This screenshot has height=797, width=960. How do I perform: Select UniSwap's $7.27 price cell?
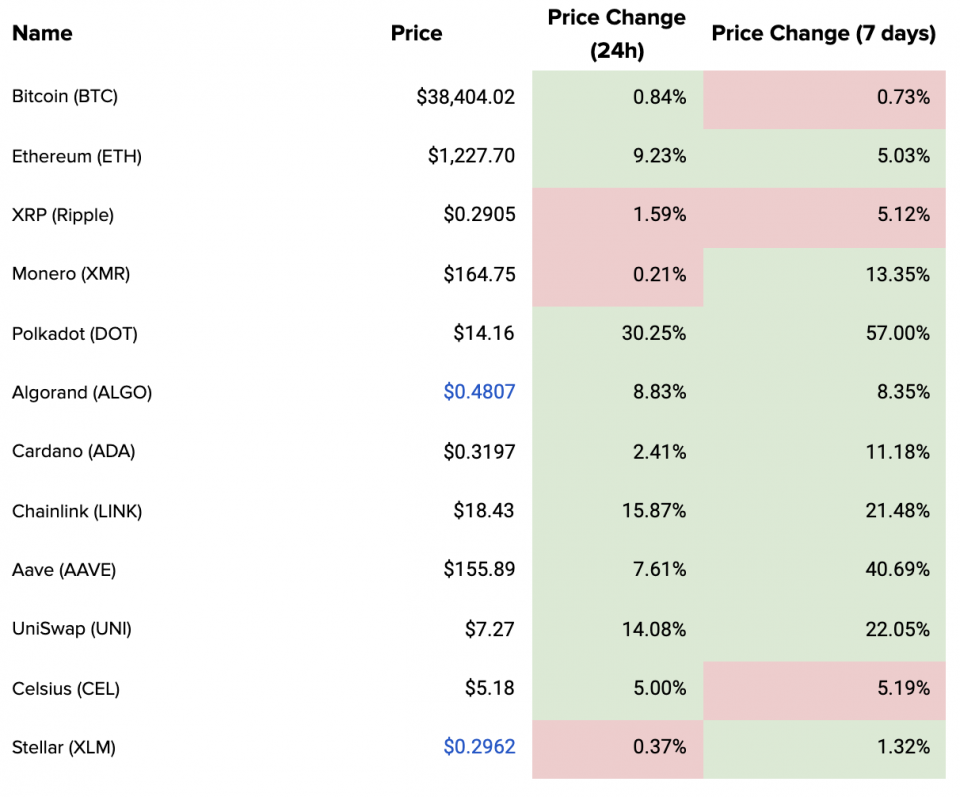[490, 629]
